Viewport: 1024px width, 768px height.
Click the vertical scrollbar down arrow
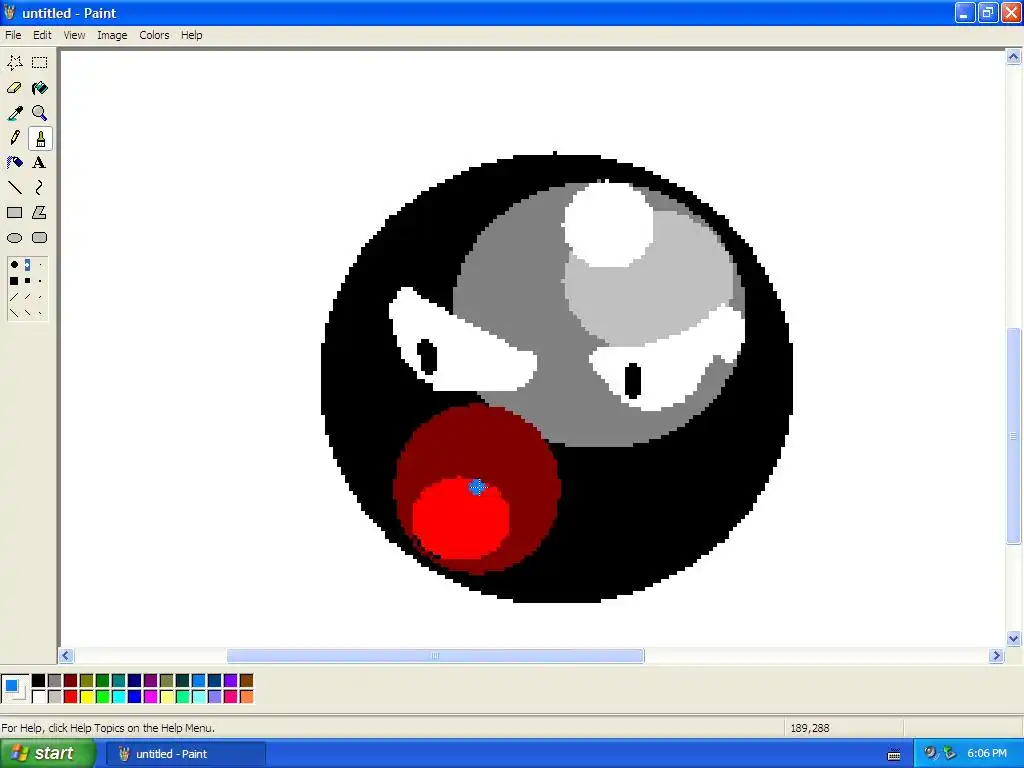[x=1014, y=639]
